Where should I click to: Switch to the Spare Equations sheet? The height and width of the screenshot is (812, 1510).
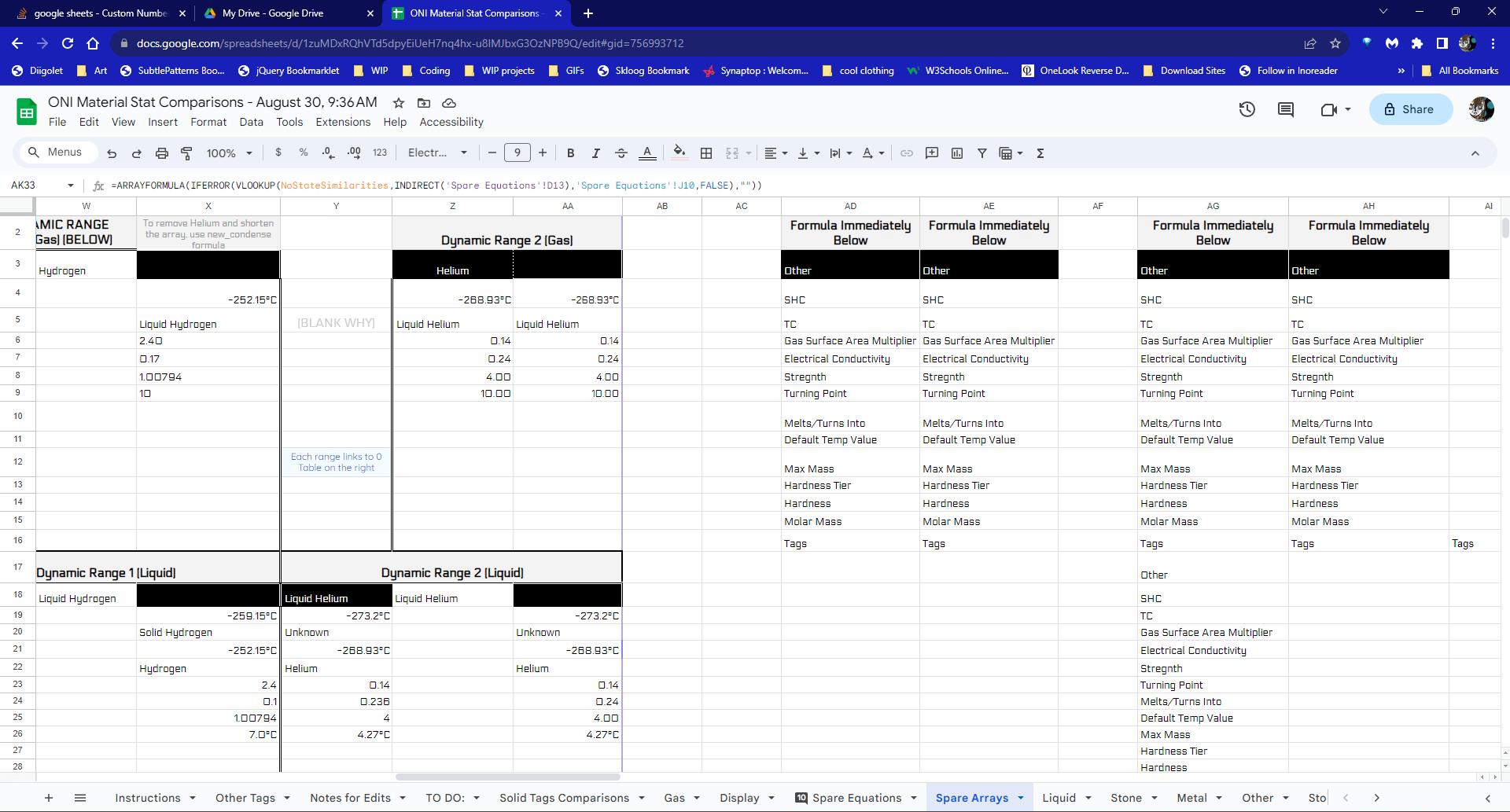click(856, 798)
